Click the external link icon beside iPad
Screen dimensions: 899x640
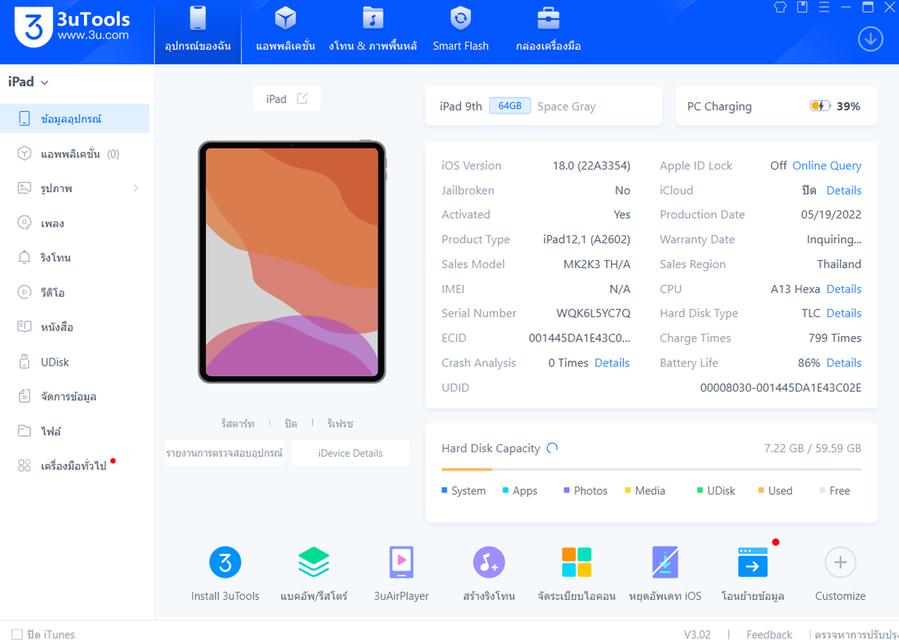pyautogui.click(x=302, y=99)
